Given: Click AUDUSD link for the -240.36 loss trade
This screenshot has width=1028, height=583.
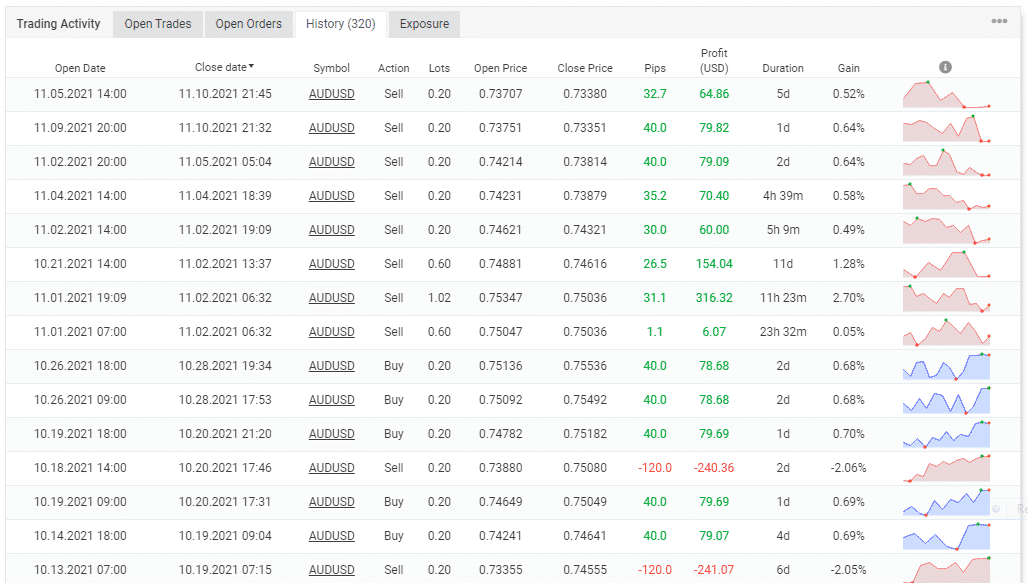Looking at the screenshot, I should [331, 468].
